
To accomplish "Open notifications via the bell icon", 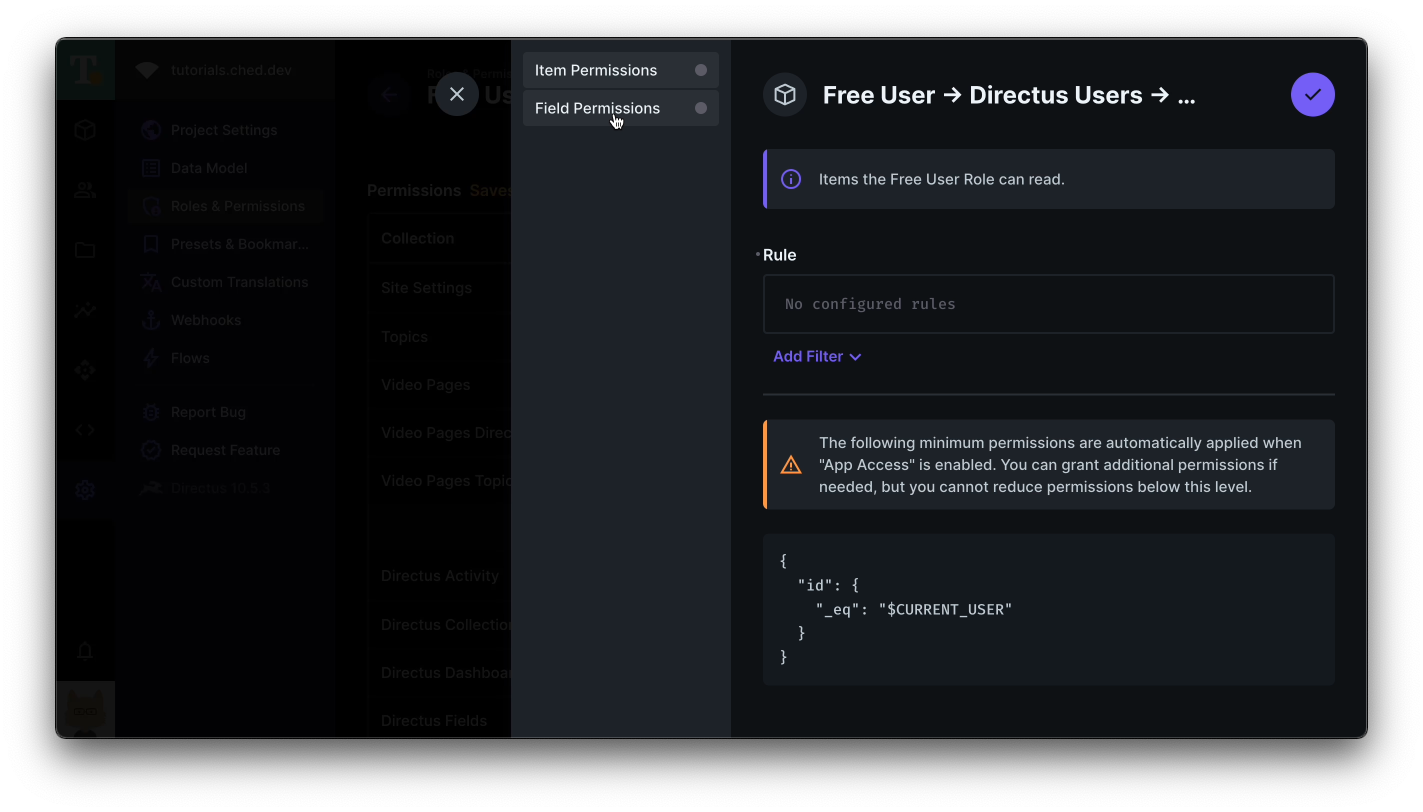I will point(85,651).
